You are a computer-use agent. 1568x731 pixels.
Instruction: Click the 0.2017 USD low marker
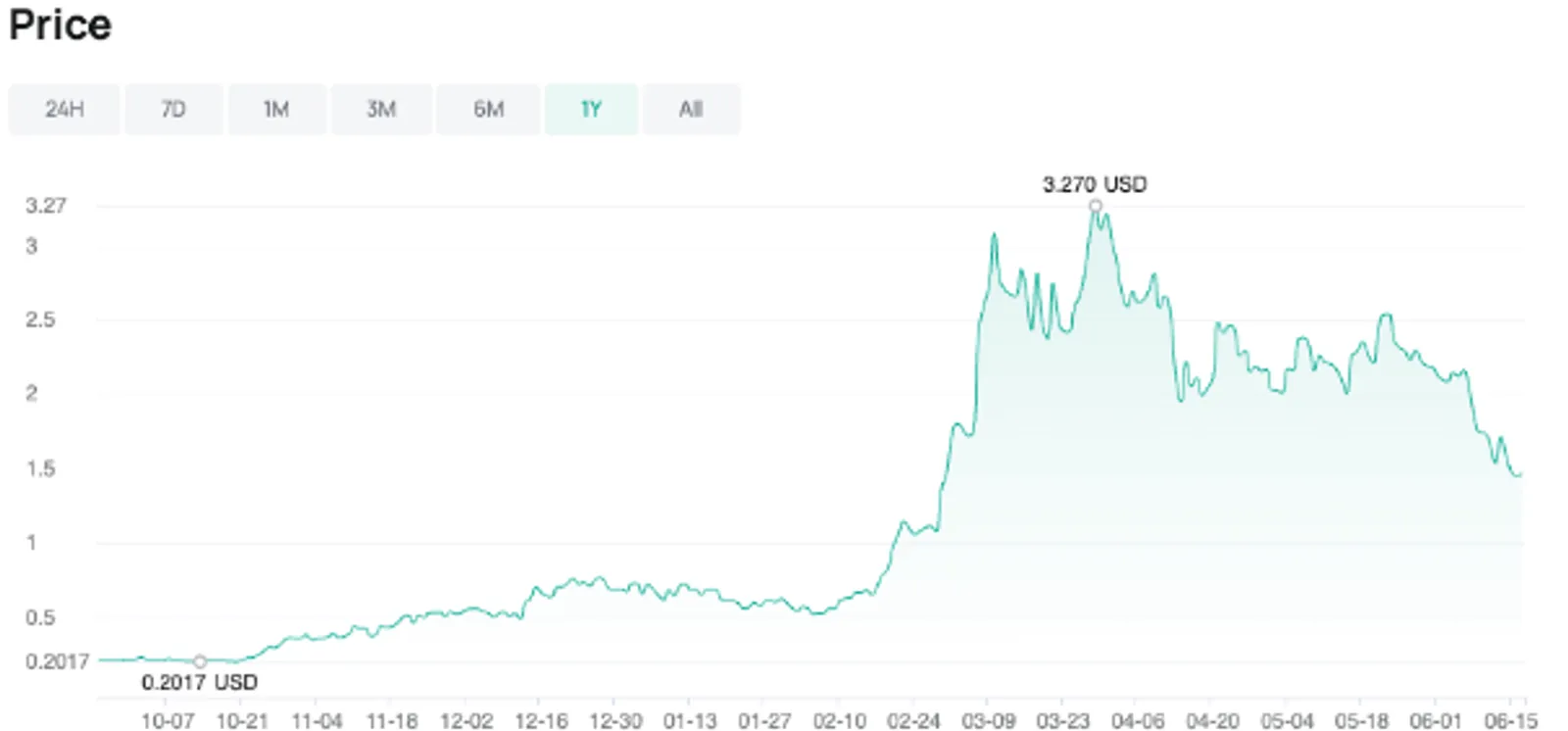pyautogui.click(x=200, y=661)
